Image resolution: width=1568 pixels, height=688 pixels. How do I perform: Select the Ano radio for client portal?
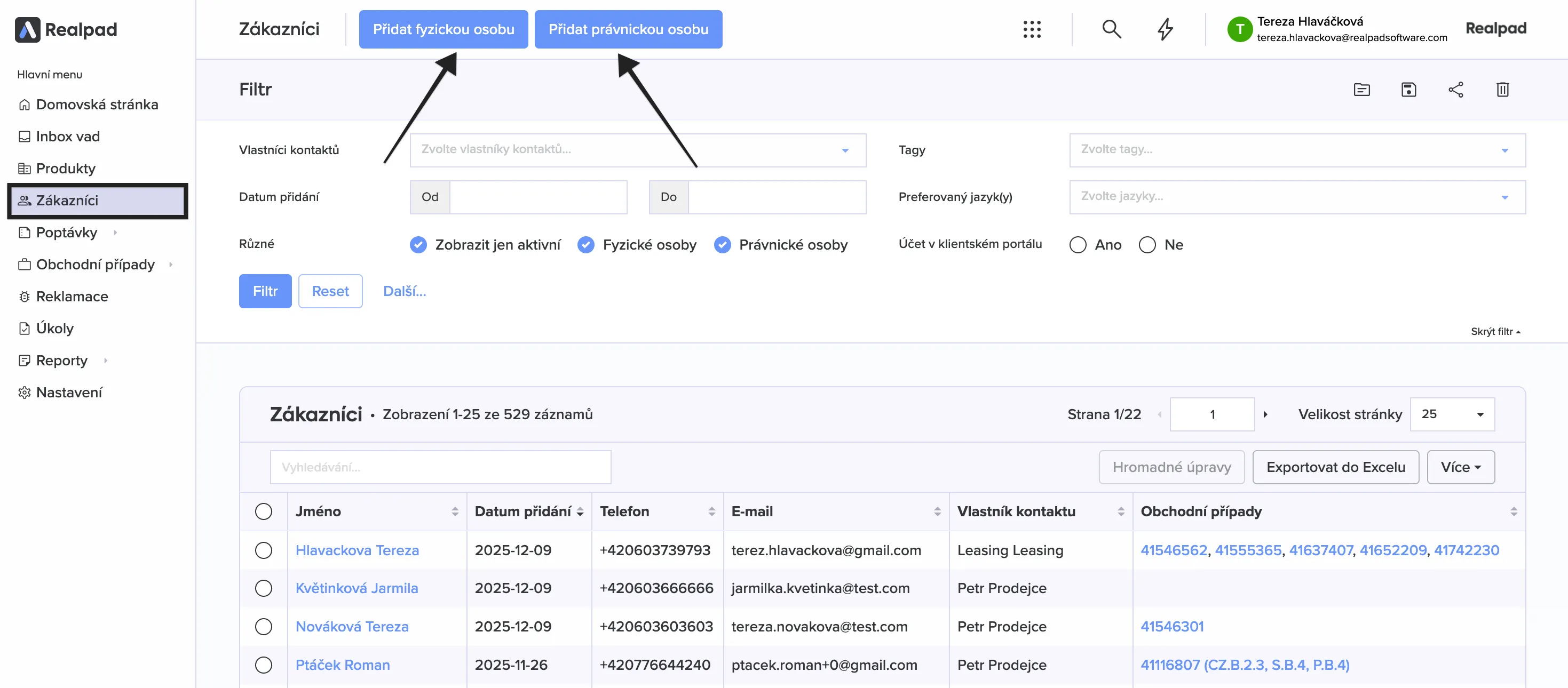pos(1078,245)
